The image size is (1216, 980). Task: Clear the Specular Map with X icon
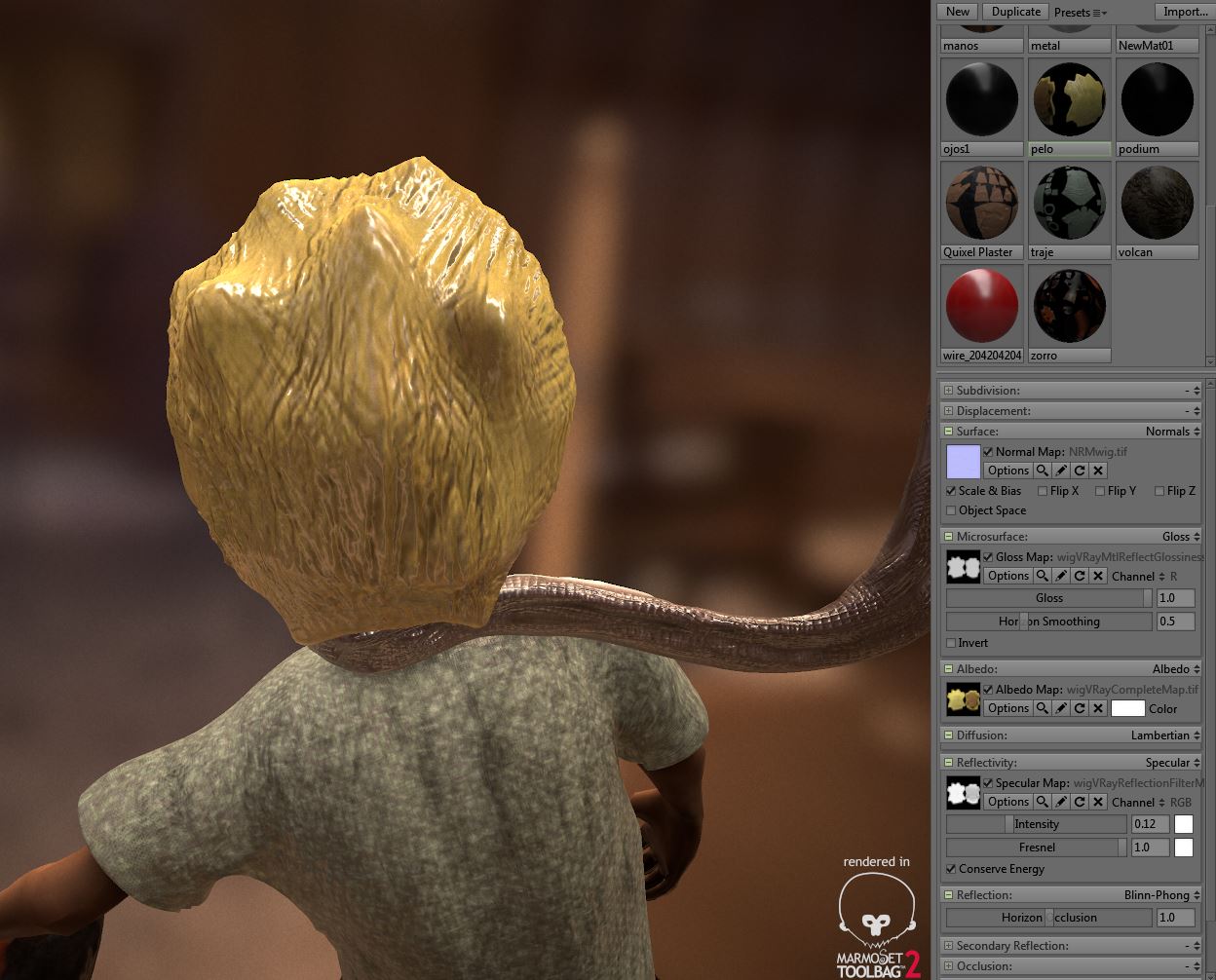tap(1098, 802)
